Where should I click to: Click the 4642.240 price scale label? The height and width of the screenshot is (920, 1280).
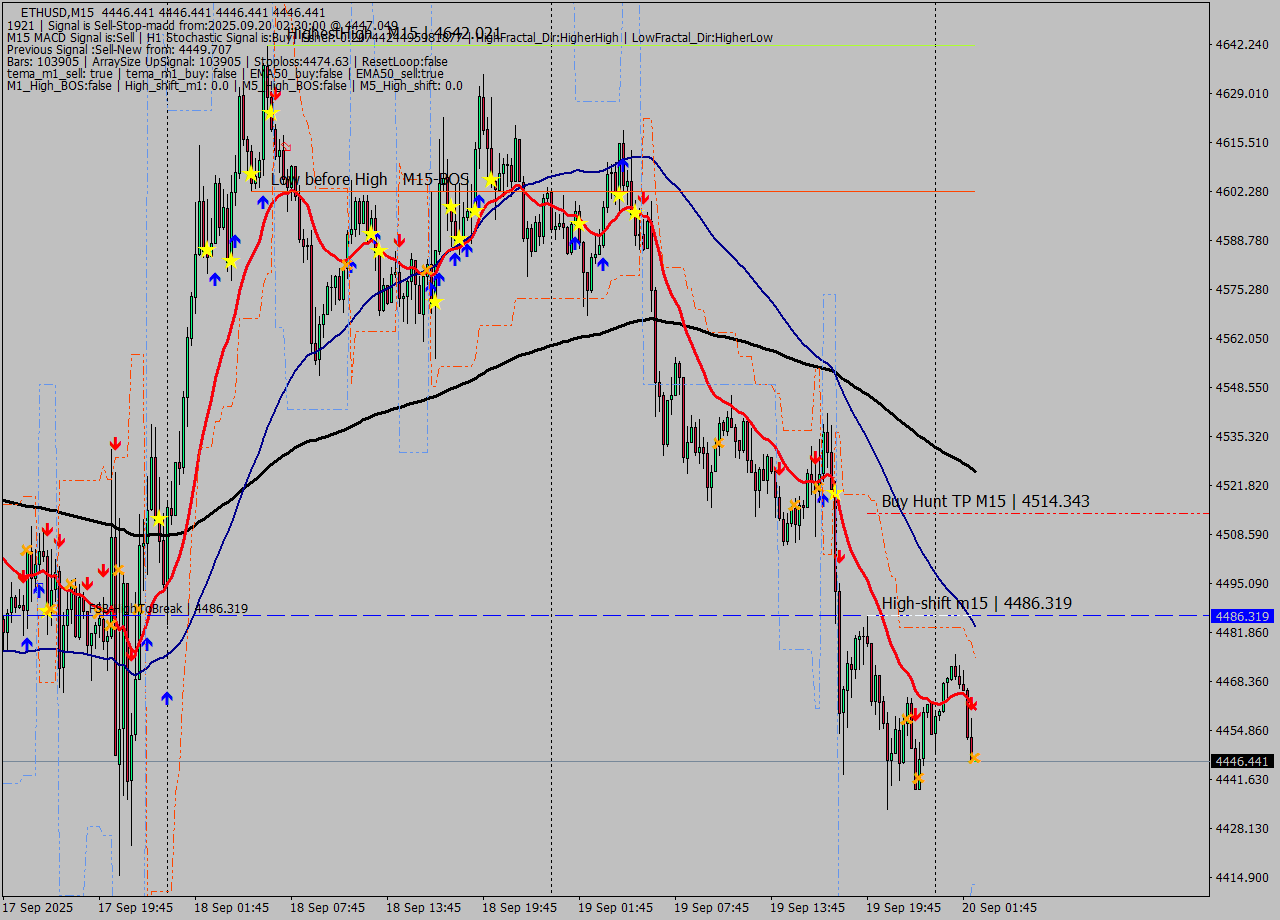coord(1240,45)
